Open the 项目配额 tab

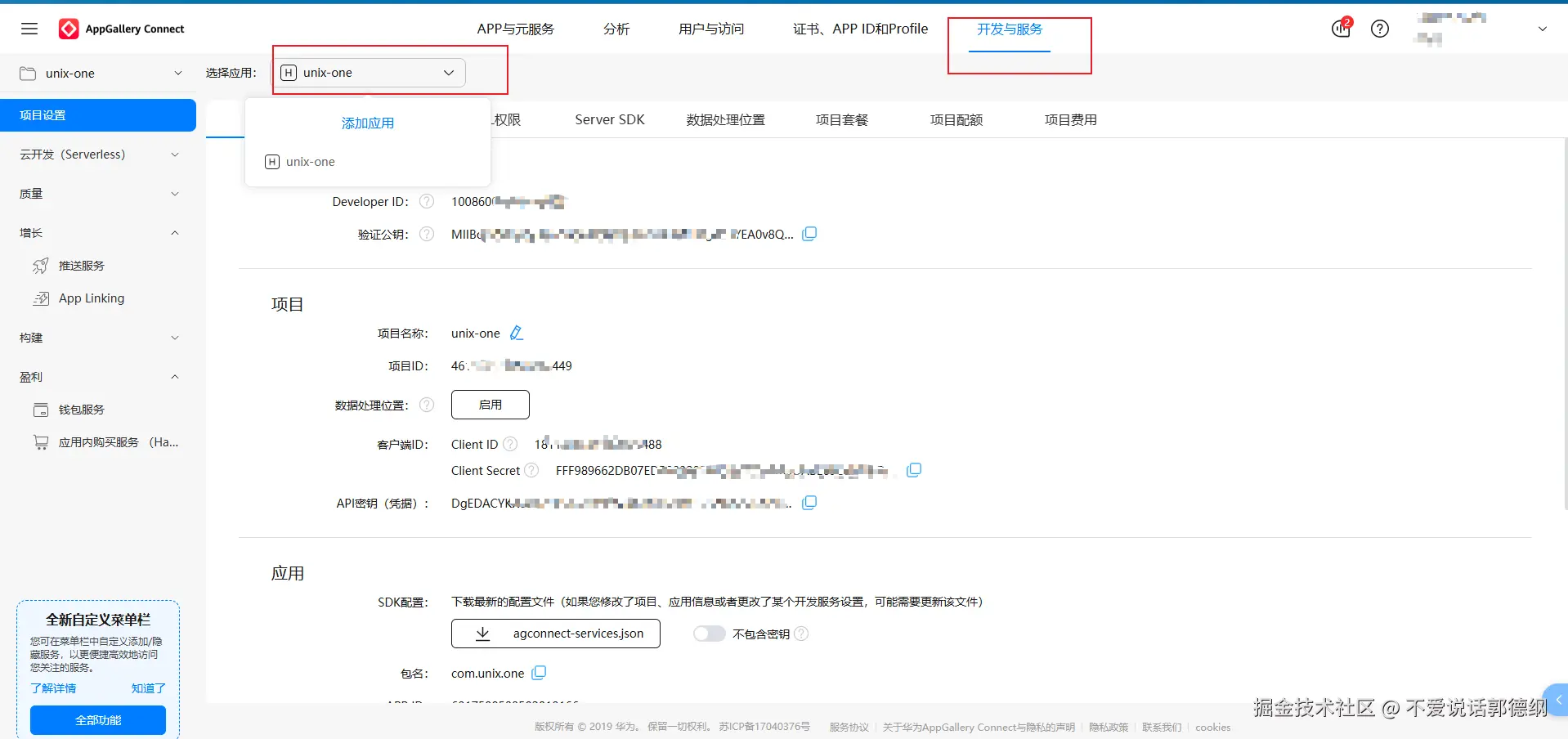point(956,119)
